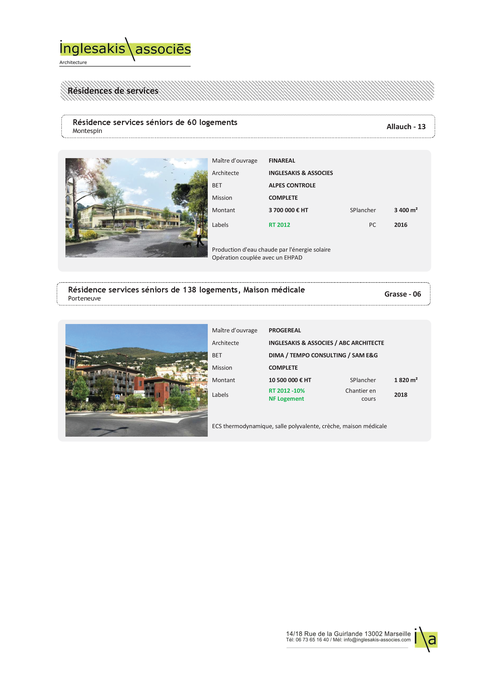Screen dimensions: 480x679
Task: Click amount '10 500 000 € HT'
Action: tap(290, 380)
